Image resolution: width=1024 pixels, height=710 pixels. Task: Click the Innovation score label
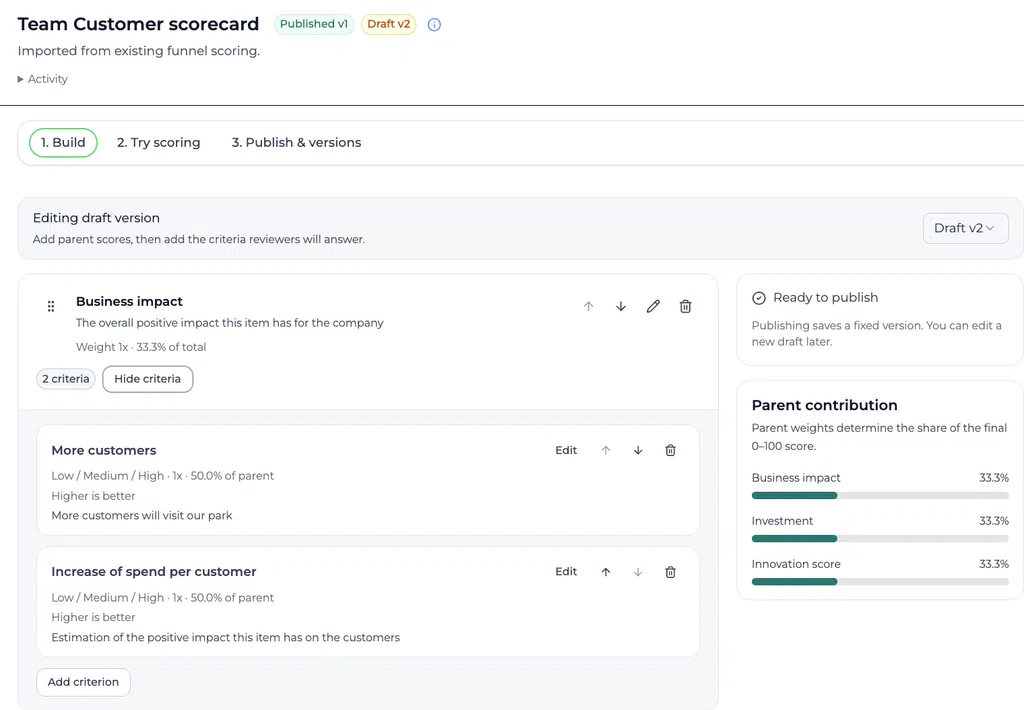pyautogui.click(x=796, y=564)
